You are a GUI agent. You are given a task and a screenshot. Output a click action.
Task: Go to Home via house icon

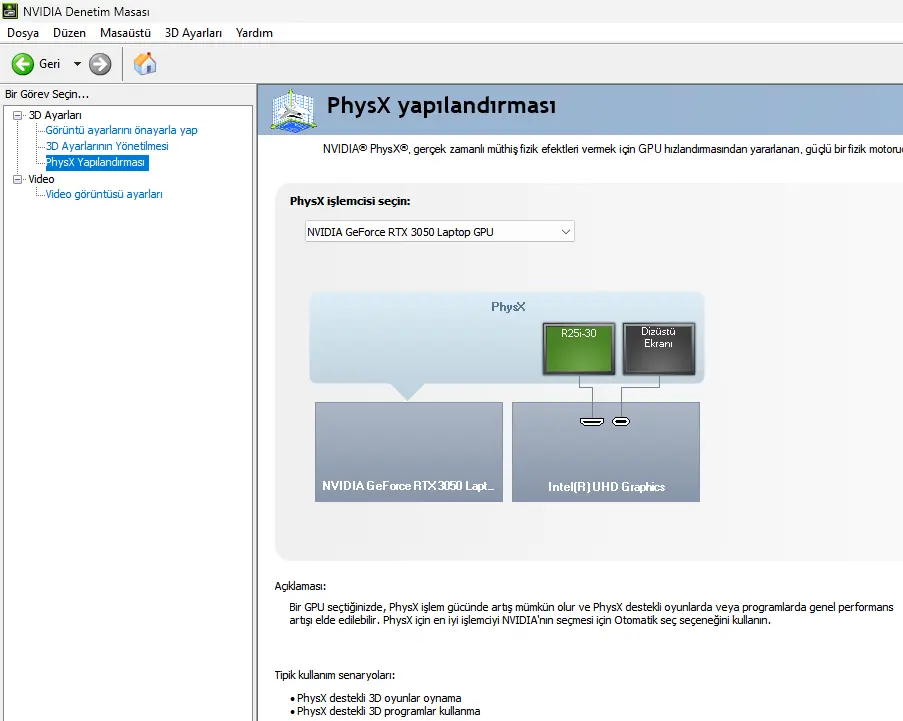(145, 63)
